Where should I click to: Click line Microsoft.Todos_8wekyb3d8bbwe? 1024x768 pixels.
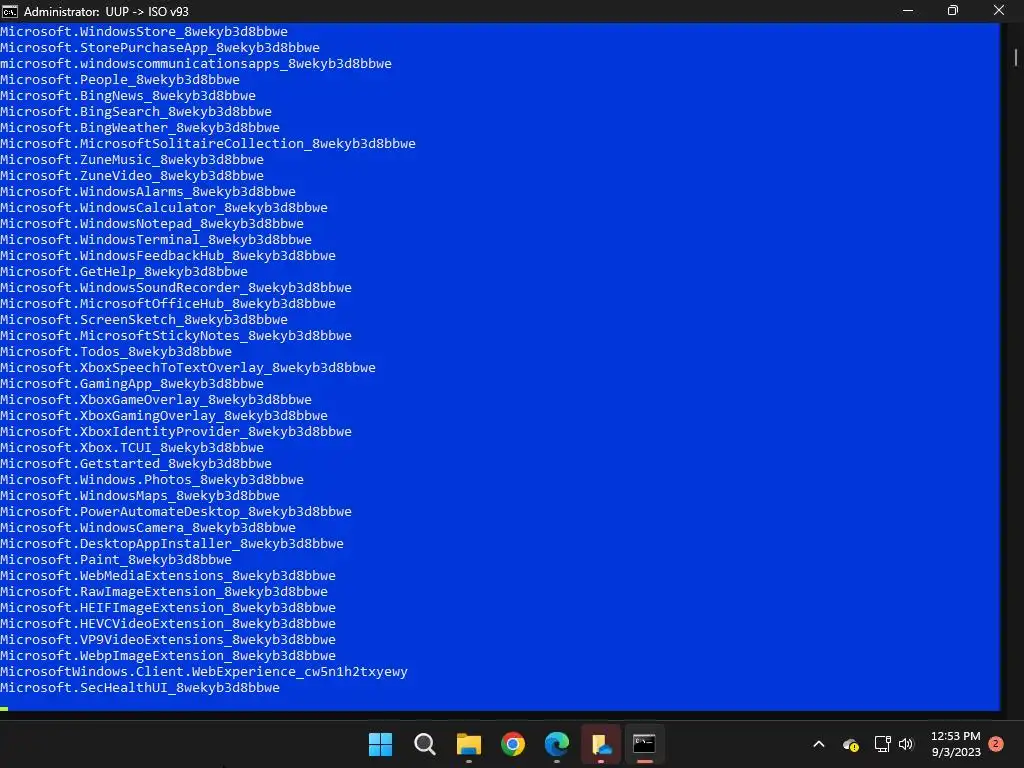116,351
